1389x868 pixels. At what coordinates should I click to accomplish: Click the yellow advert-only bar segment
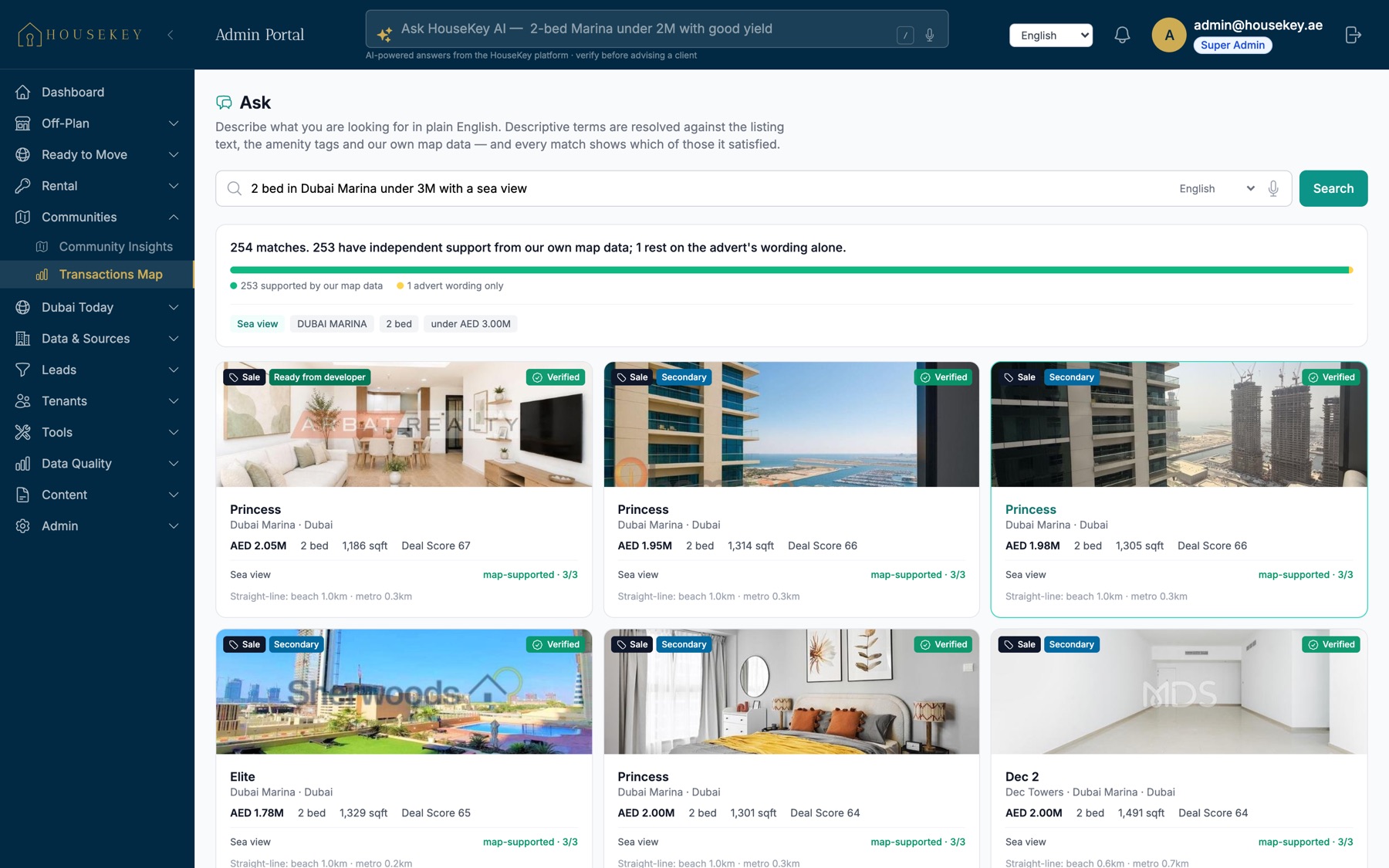click(x=1350, y=270)
